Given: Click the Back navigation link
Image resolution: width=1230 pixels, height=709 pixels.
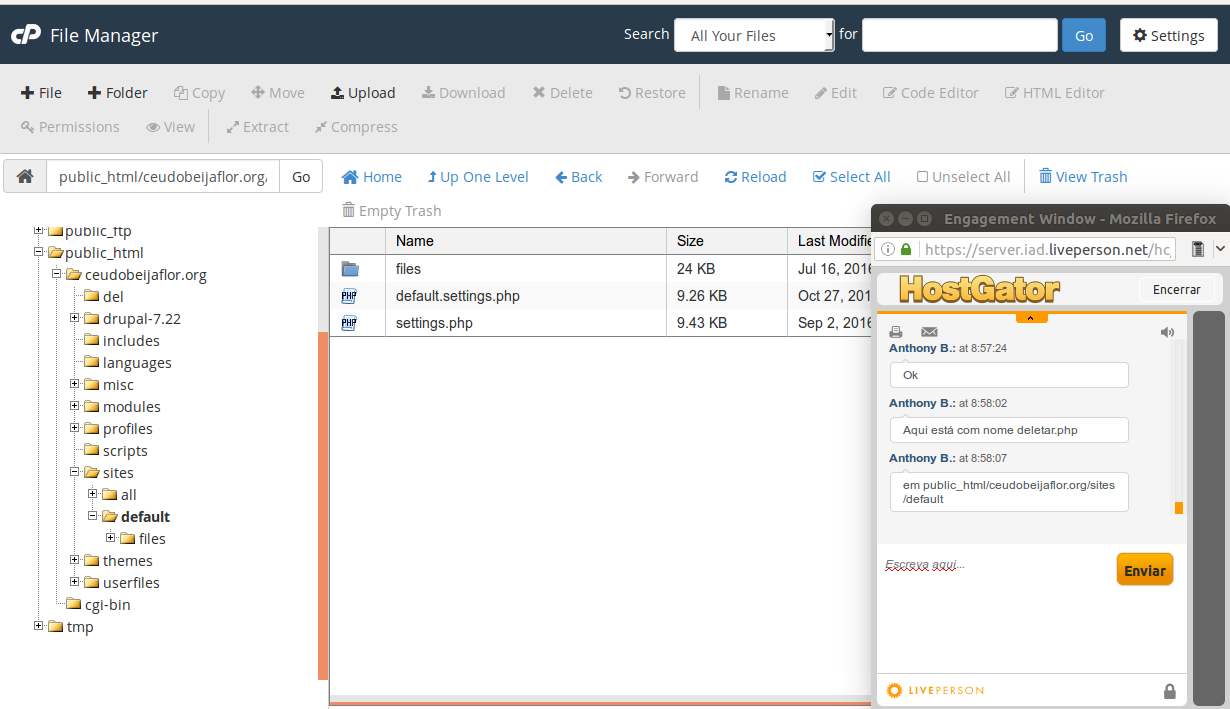Looking at the screenshot, I should click(579, 177).
